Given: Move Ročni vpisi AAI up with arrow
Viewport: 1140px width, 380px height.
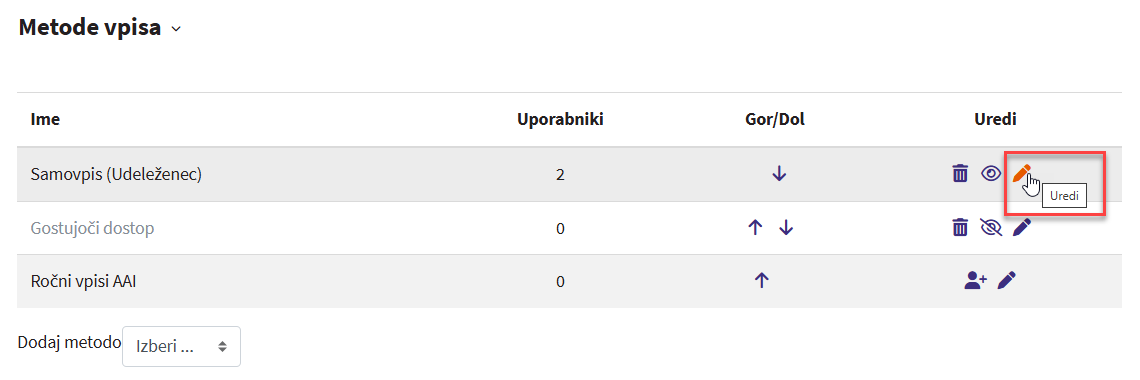Looking at the screenshot, I should (x=761, y=281).
